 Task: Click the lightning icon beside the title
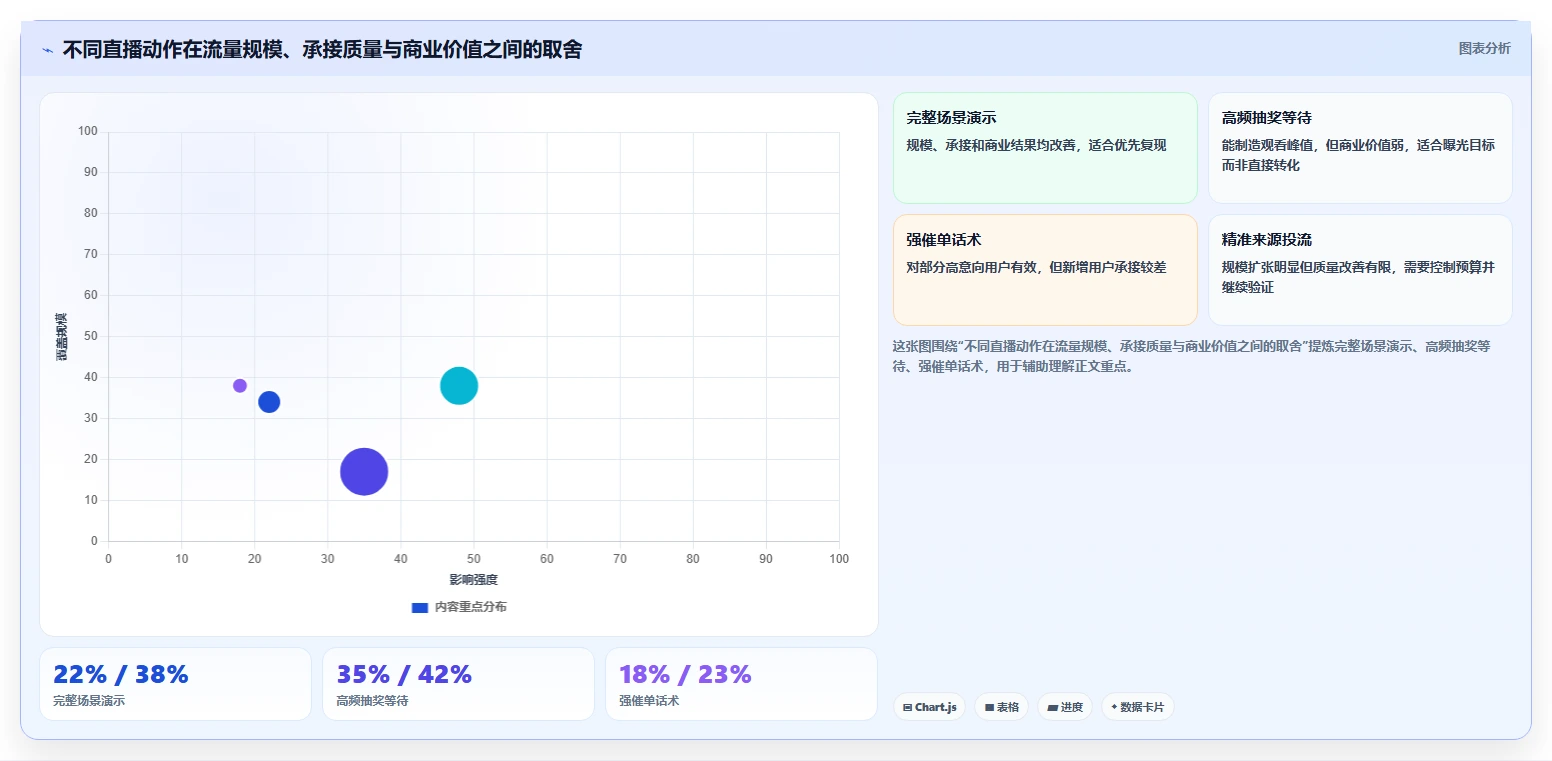(47, 50)
